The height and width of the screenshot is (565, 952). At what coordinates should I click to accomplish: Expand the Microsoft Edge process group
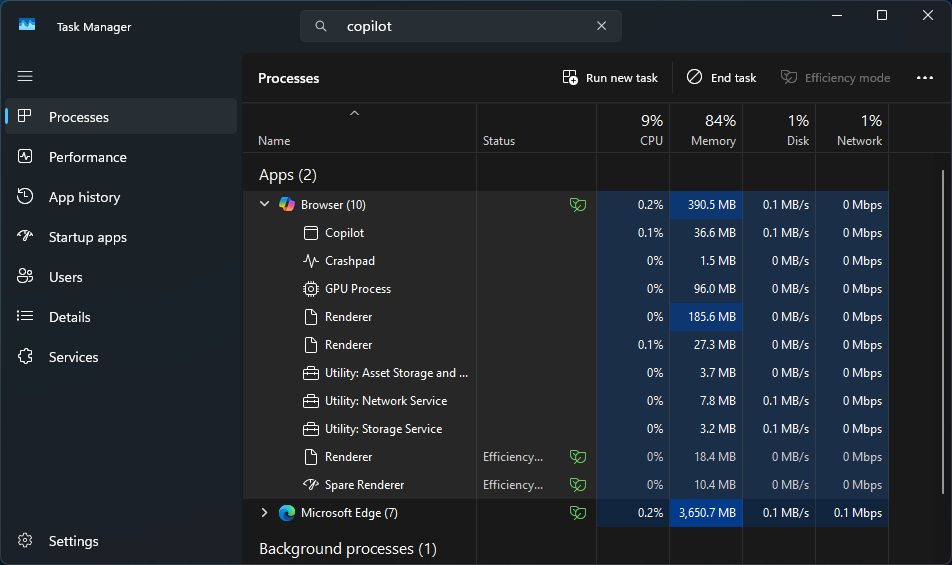264,513
